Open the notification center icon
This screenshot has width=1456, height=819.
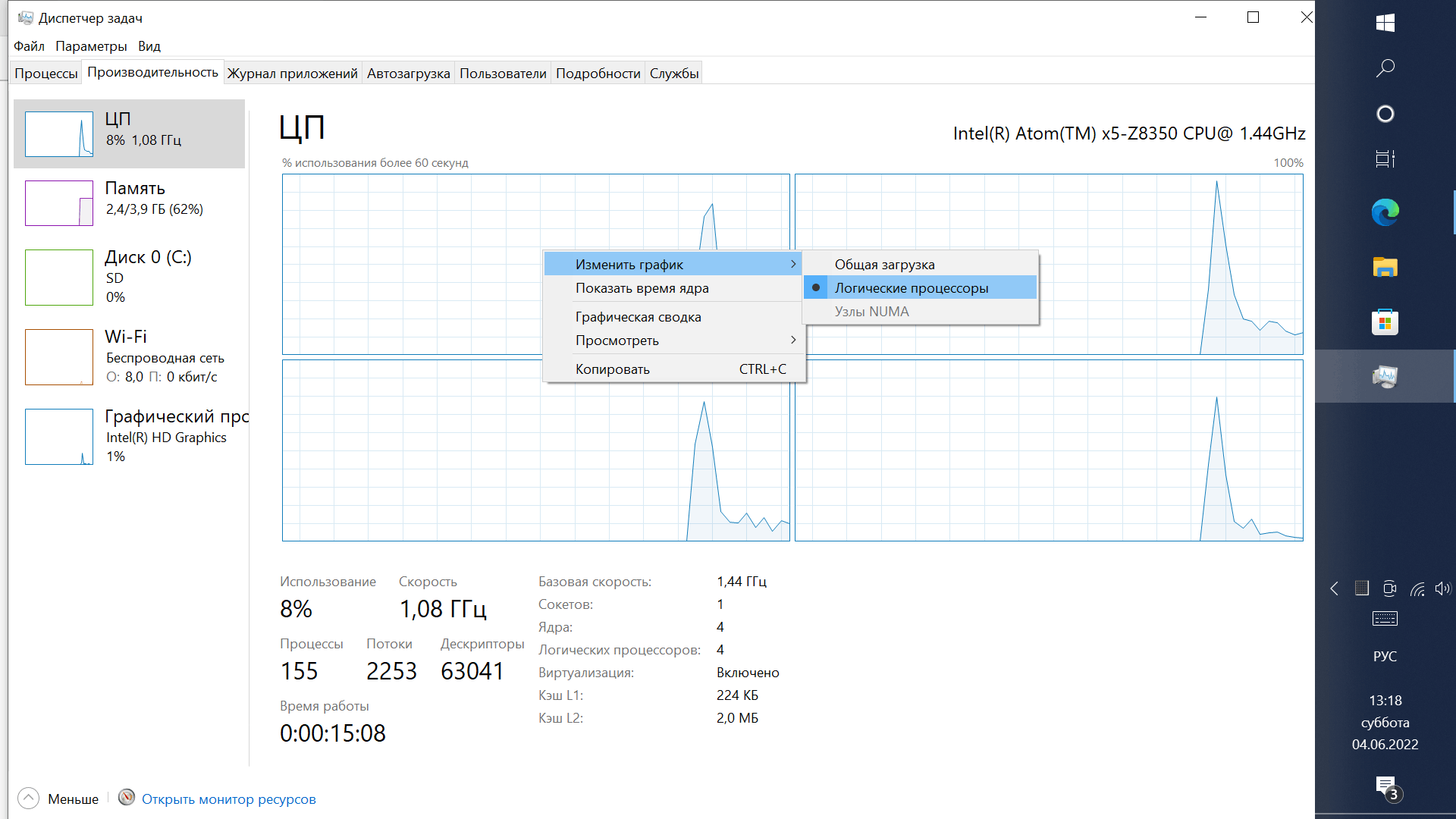1387,788
